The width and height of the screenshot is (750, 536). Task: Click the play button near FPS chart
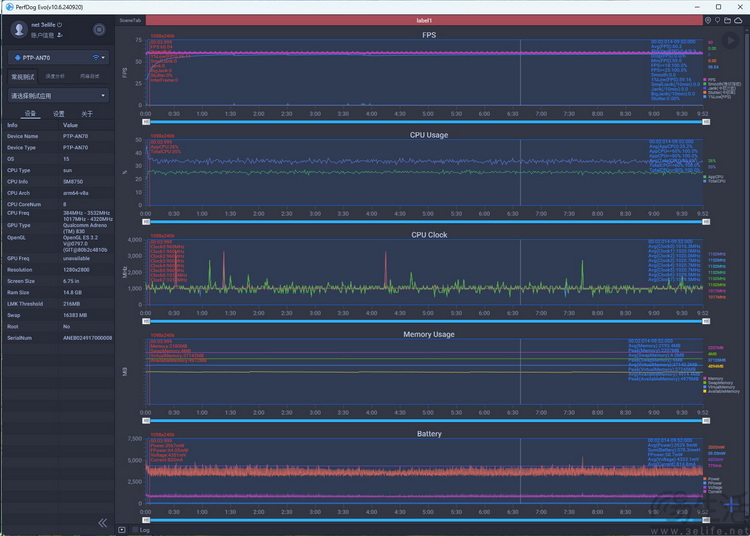click(730, 41)
